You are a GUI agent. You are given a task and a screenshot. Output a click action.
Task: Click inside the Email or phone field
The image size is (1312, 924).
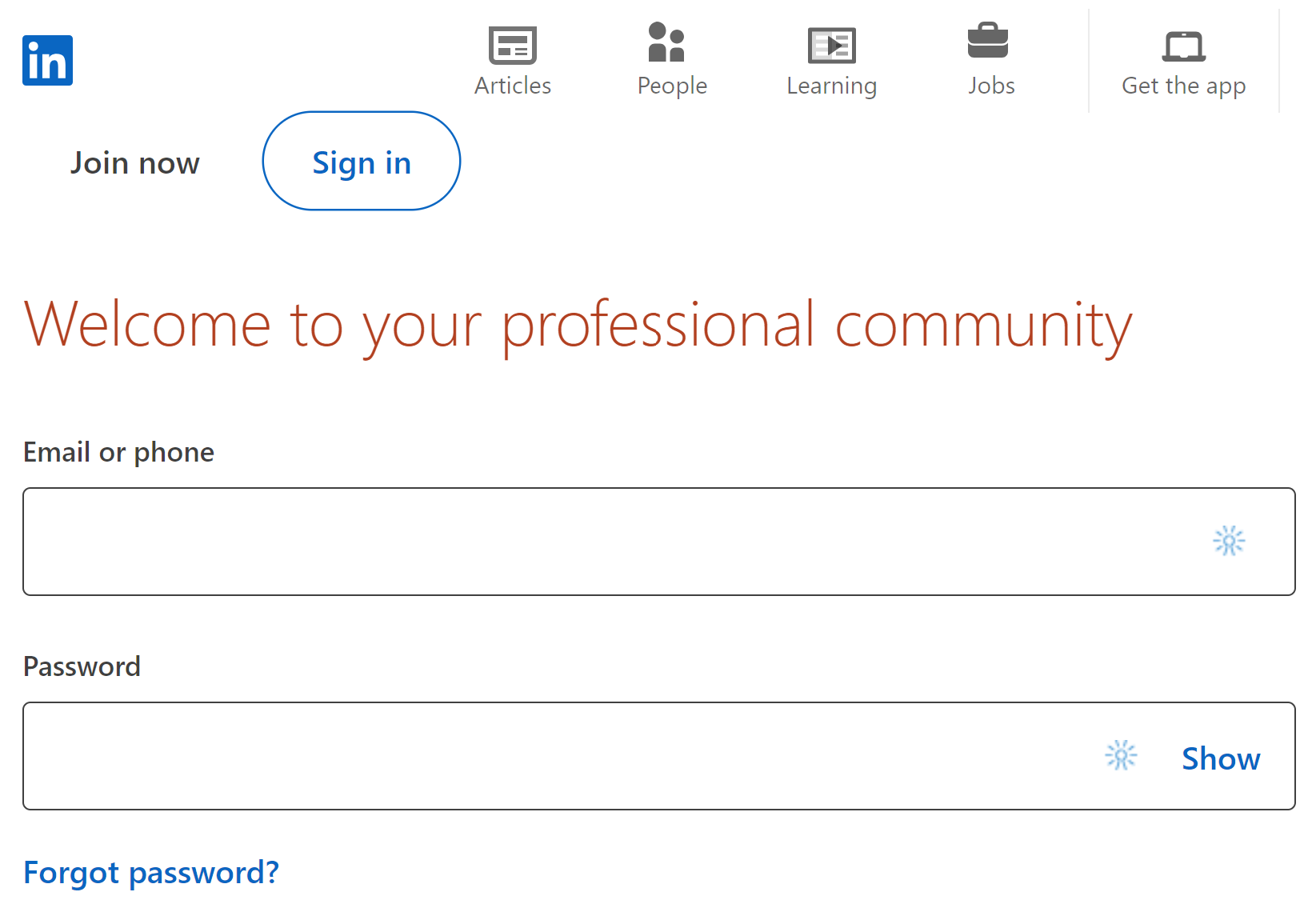click(560, 542)
